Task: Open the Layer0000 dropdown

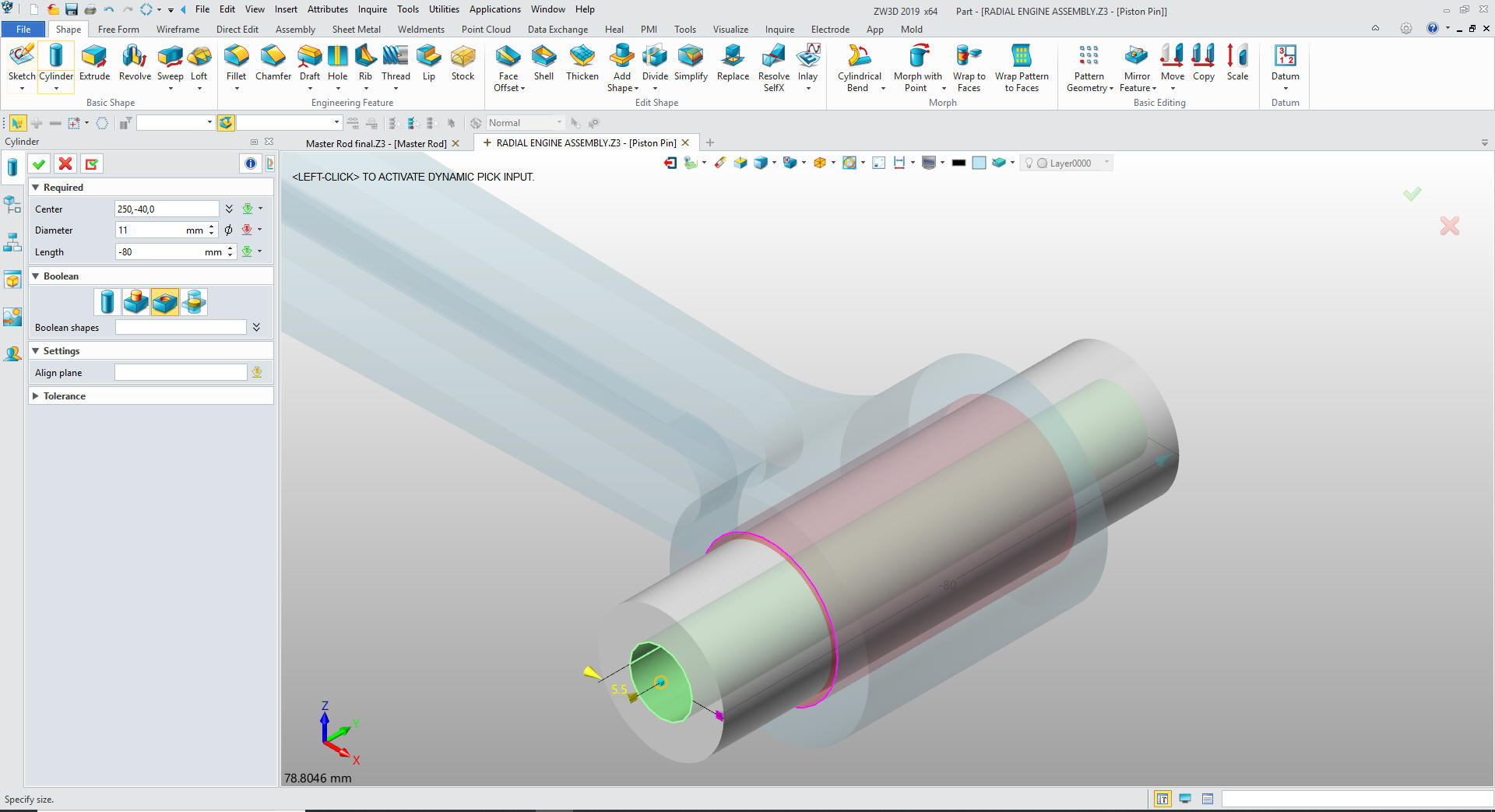Action: coord(1106,163)
